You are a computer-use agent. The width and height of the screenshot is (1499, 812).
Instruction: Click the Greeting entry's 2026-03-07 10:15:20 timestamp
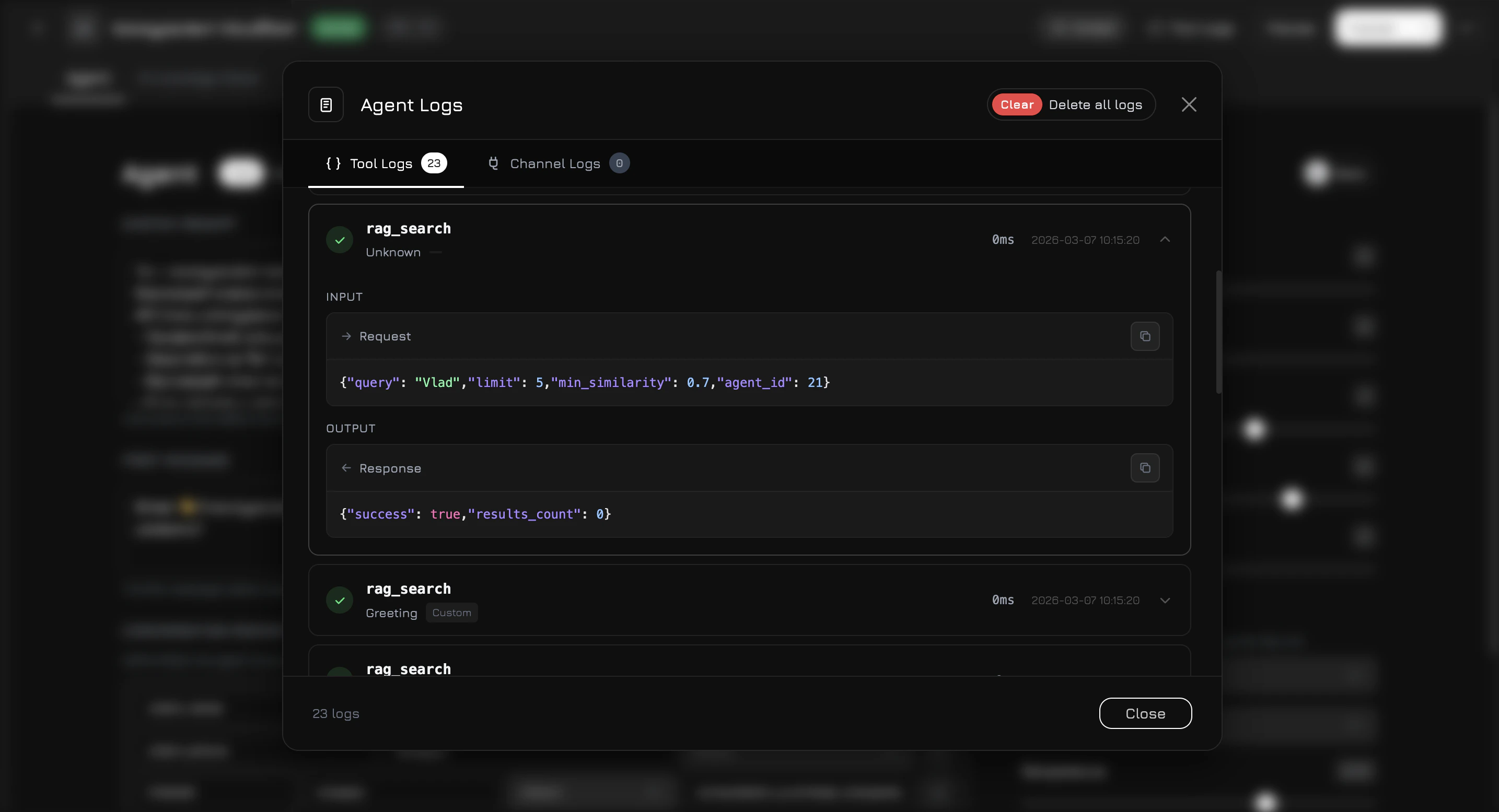[1085, 601]
